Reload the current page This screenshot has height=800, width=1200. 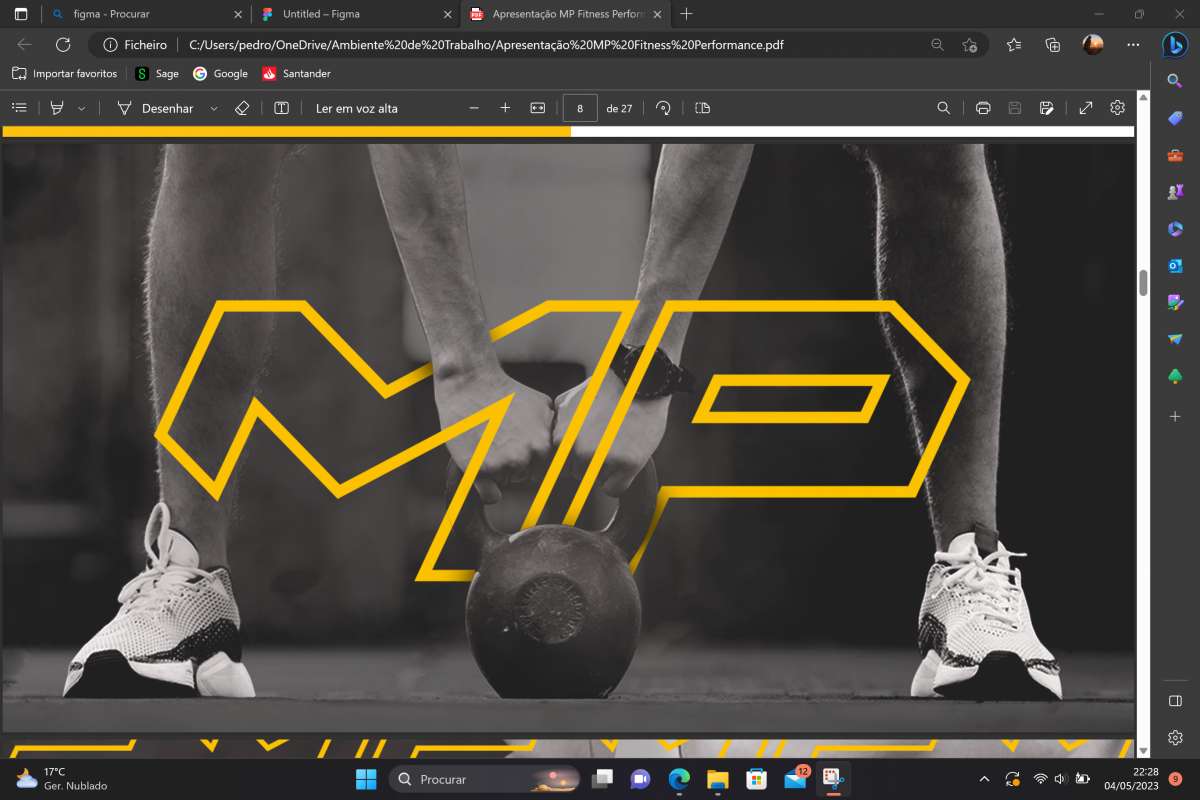[x=63, y=44]
